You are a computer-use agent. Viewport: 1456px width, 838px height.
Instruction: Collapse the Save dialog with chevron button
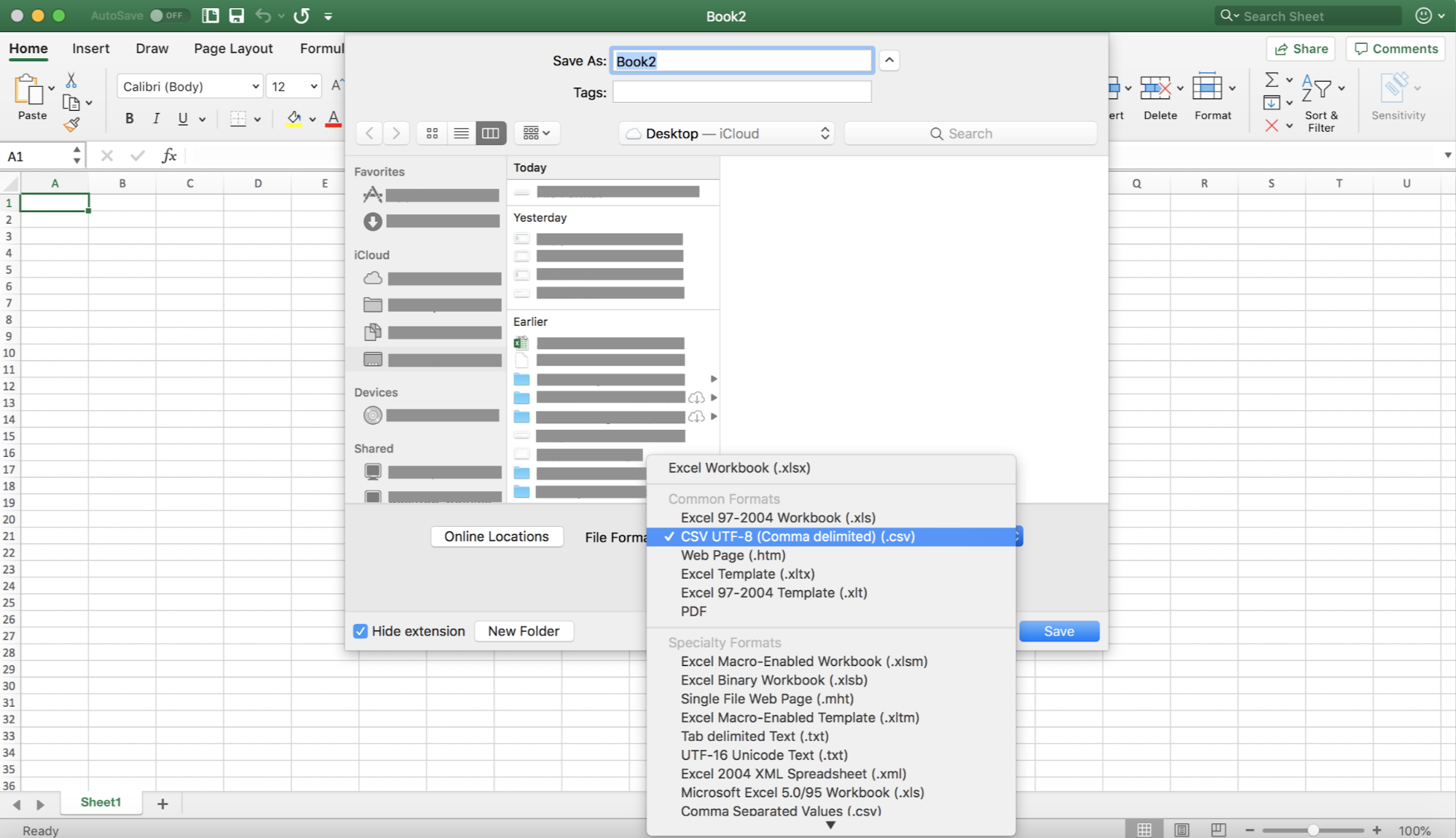tap(889, 60)
